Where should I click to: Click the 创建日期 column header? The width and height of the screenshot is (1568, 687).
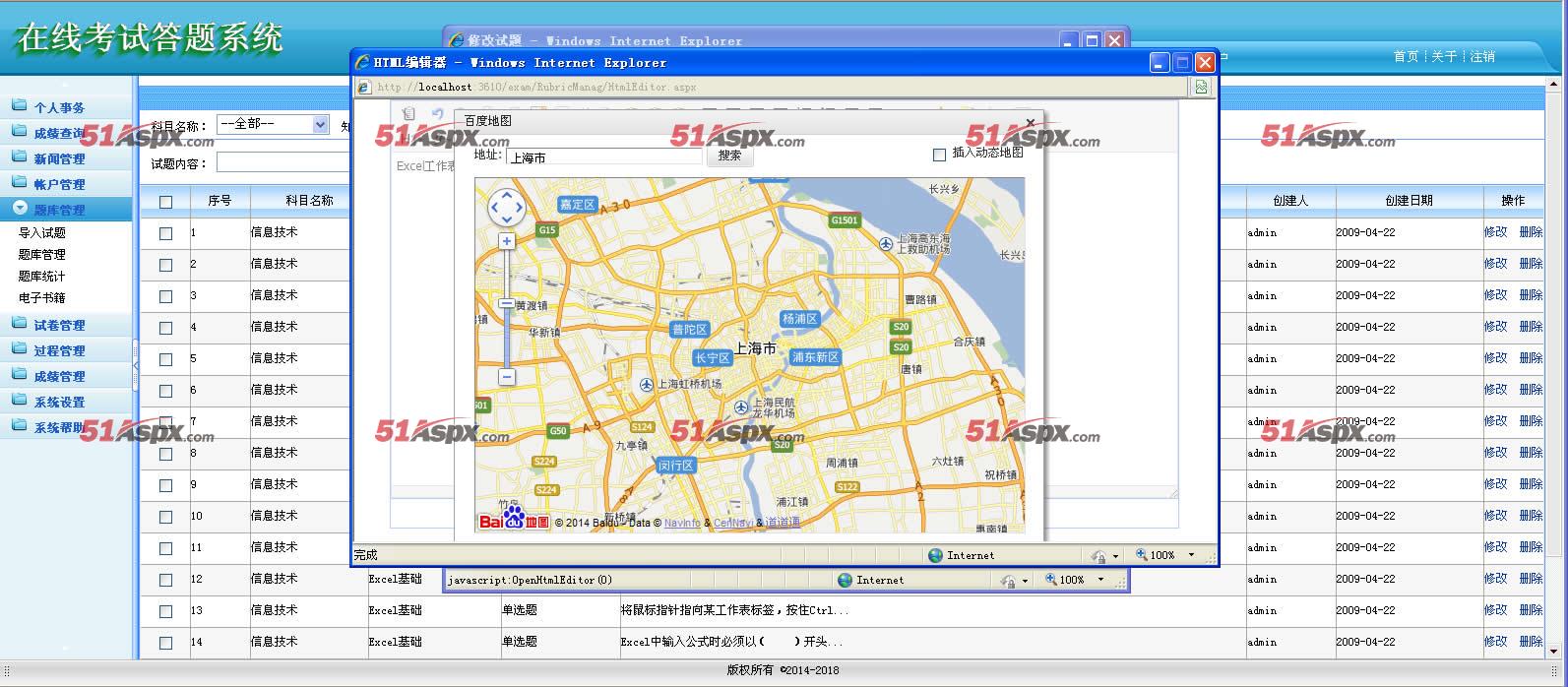pyautogui.click(x=1409, y=201)
